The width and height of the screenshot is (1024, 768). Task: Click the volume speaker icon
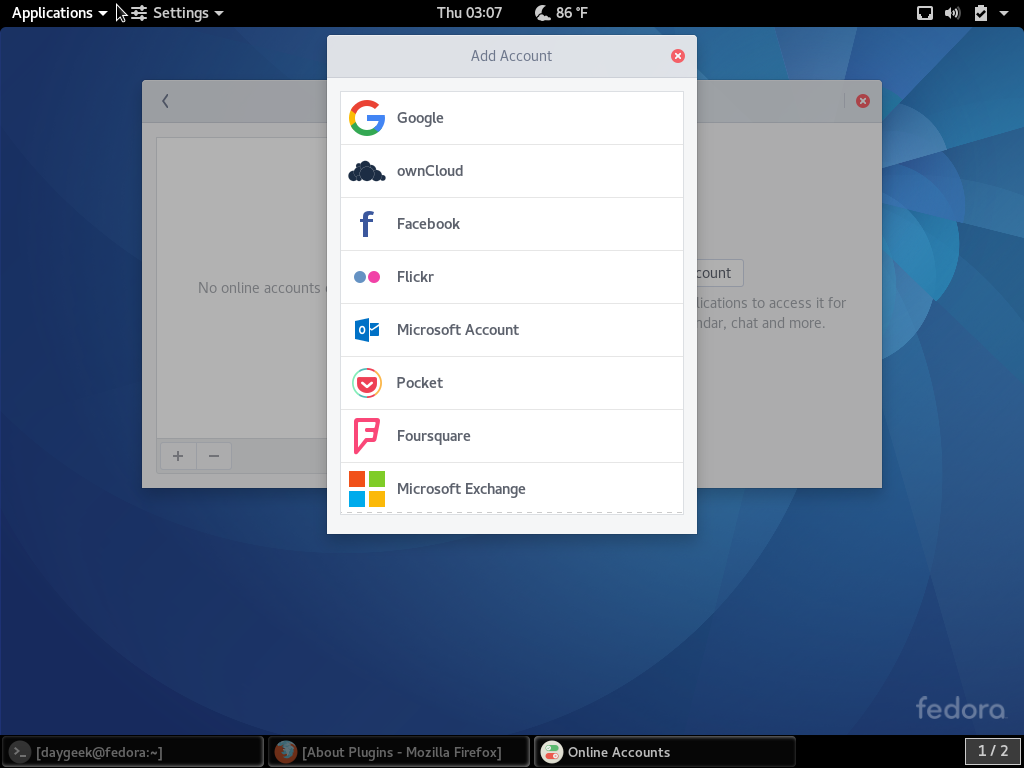coord(952,13)
